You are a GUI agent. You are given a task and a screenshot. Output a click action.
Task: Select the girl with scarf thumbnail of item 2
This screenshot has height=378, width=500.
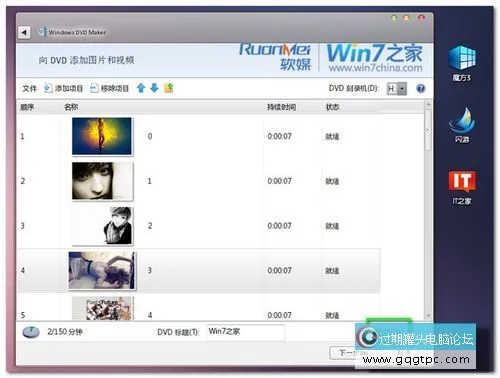click(x=102, y=226)
